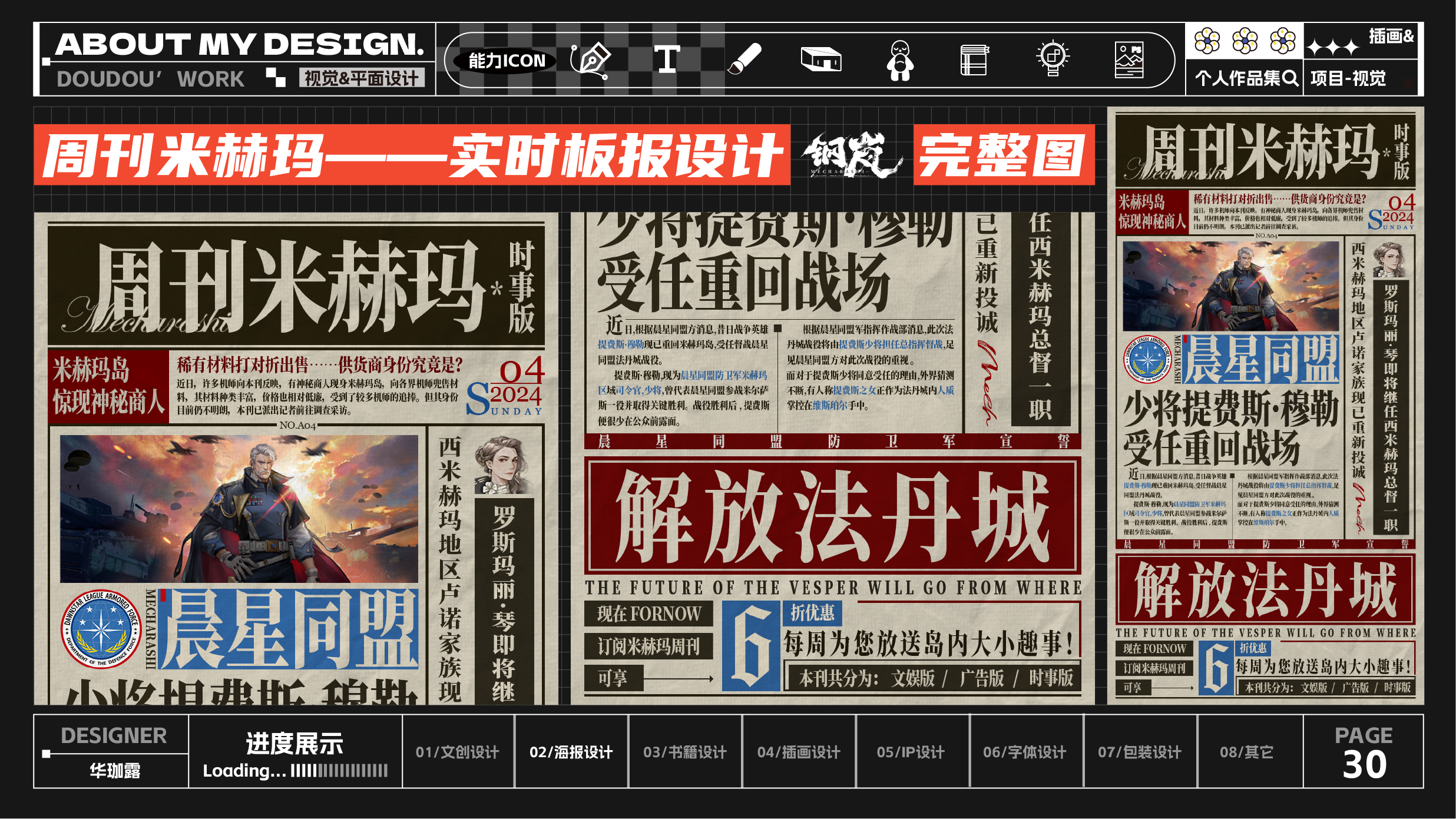The height and width of the screenshot is (819, 1456).
Task: Open the 02/海报设计 tab
Action: point(571,752)
